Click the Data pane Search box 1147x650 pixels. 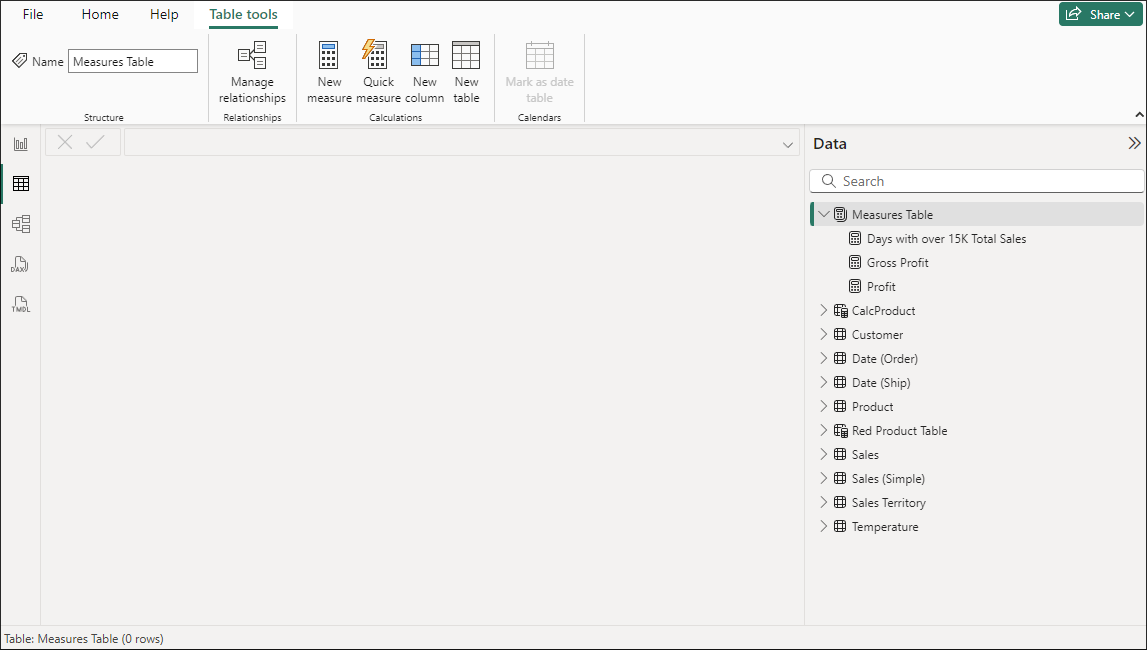click(977, 181)
